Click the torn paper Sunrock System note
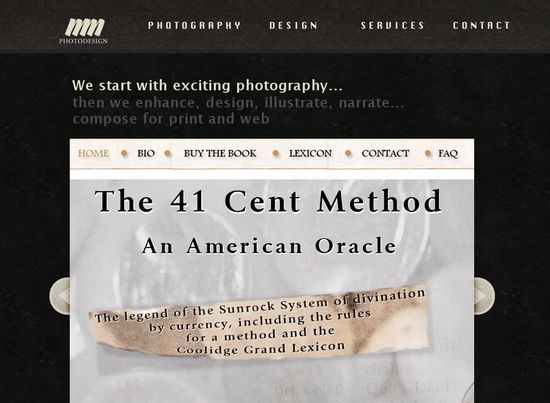The width and height of the screenshot is (550, 403). pos(261,323)
